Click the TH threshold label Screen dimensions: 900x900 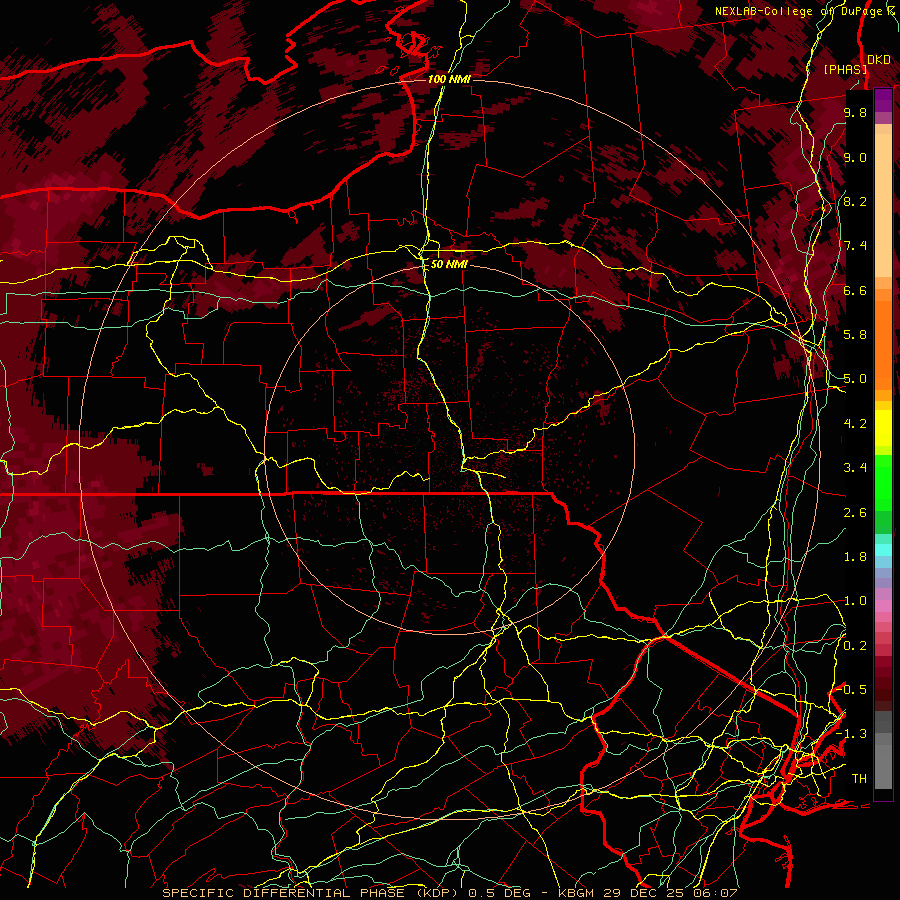(x=859, y=779)
